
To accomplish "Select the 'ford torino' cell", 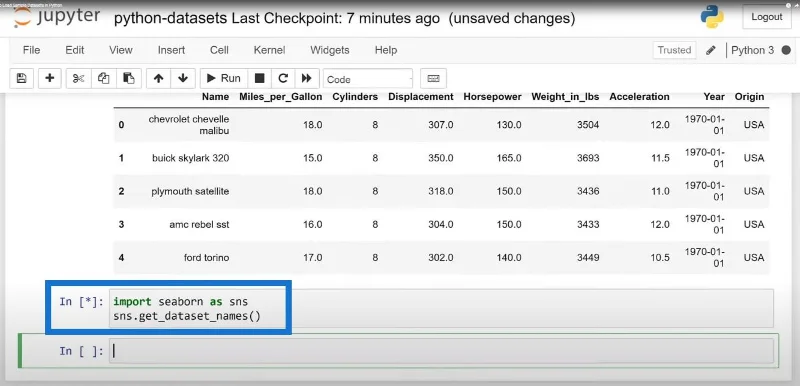I will click(x=206, y=258).
